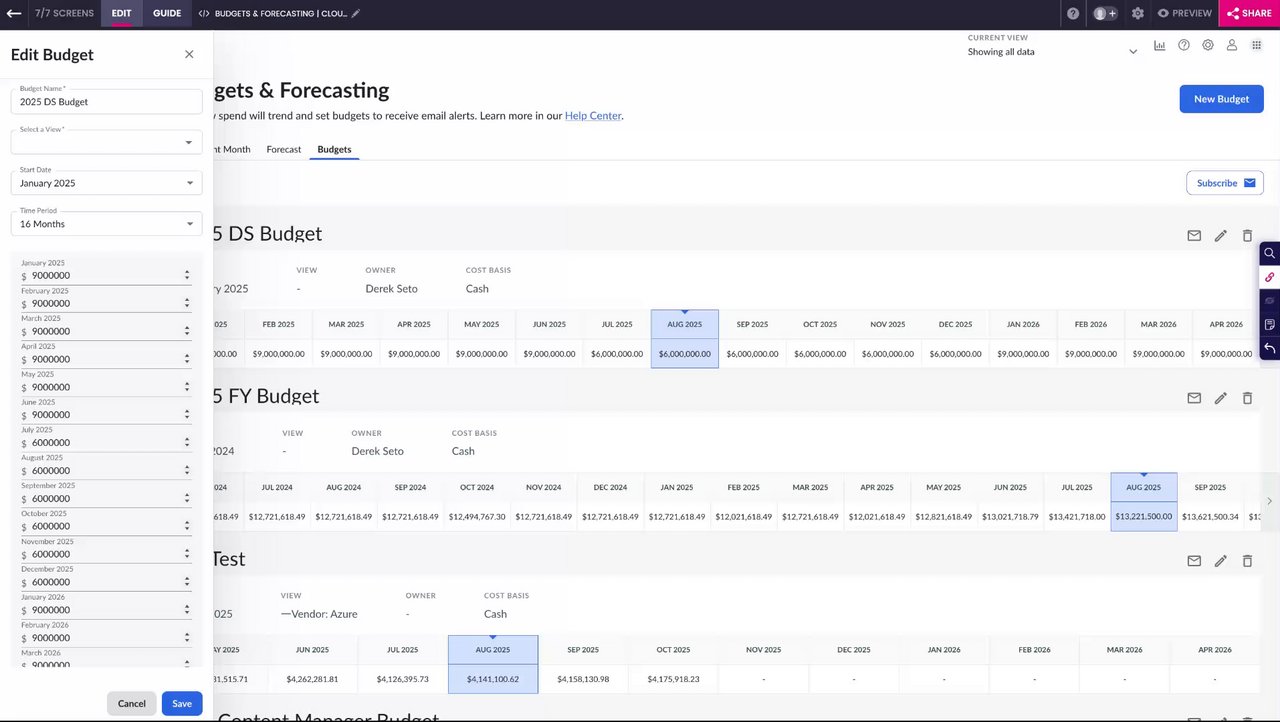
Task: Click the bar chart icon near Current View
Action: (1160, 46)
